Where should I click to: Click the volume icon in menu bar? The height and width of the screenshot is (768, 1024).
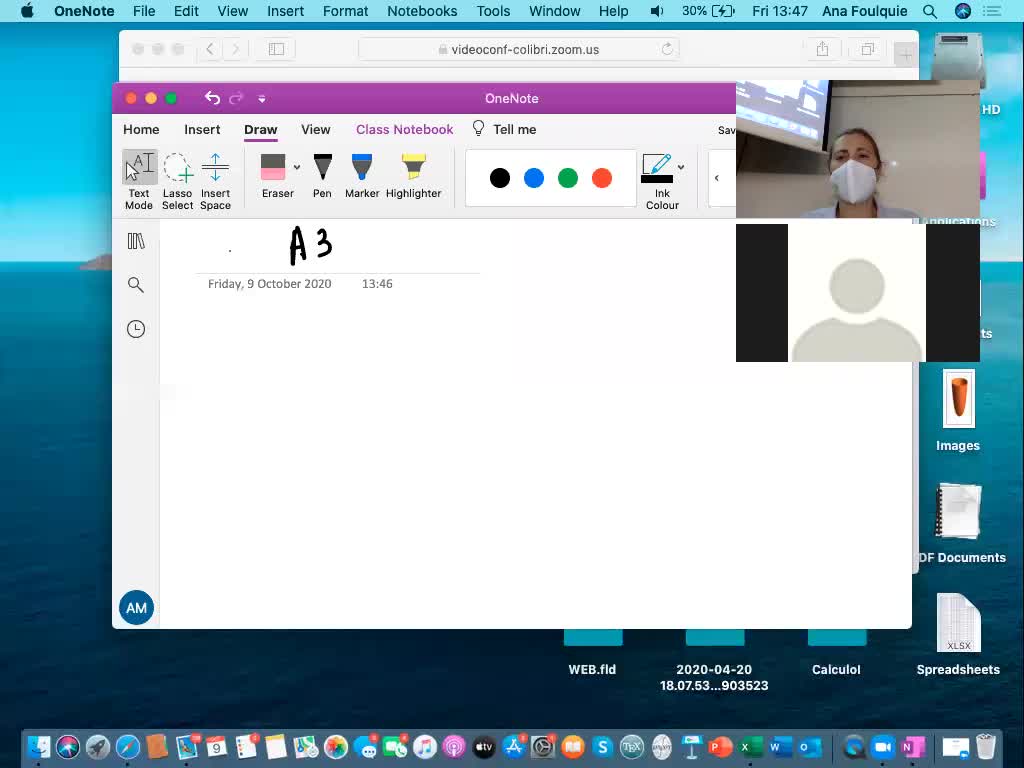pos(657,11)
